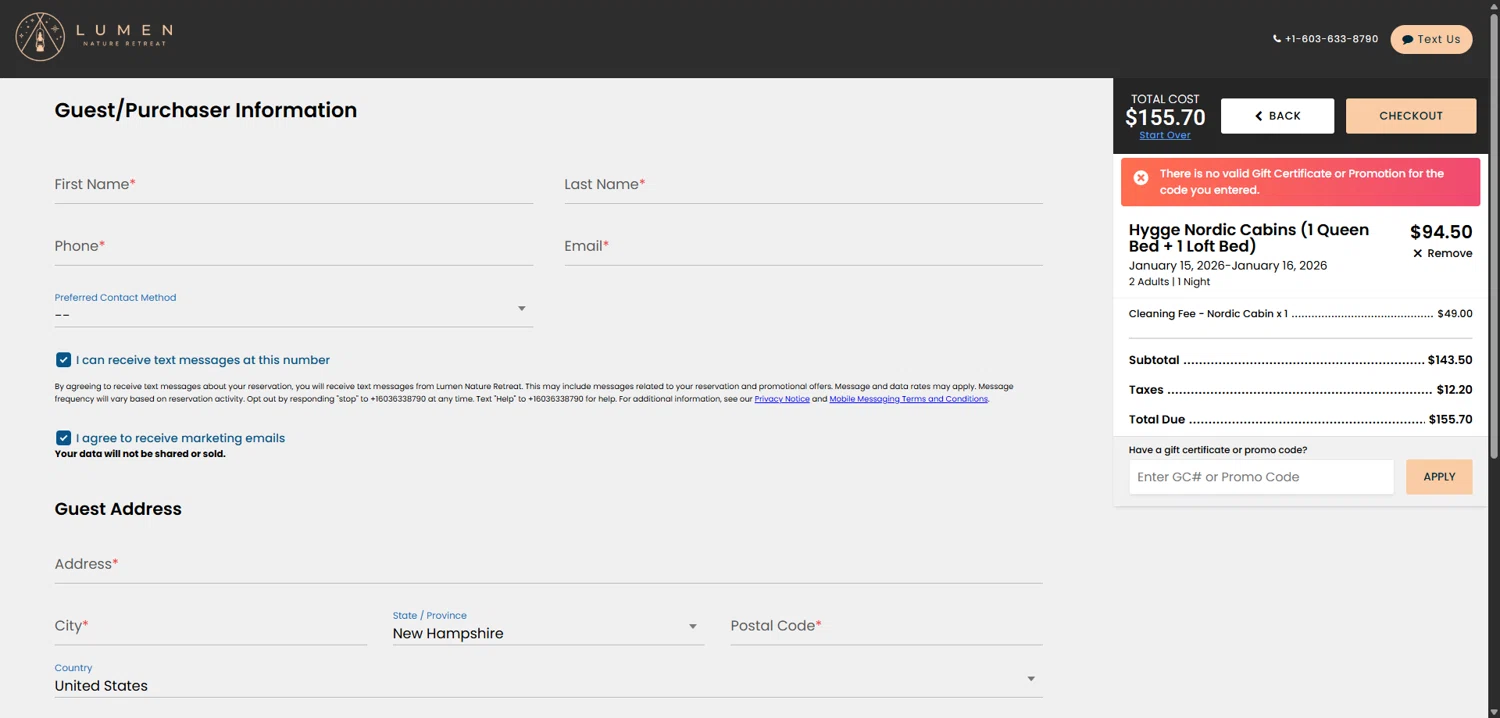This screenshot has height=718, width=1500.
Task: Click the Text Us button
Action: tap(1431, 39)
